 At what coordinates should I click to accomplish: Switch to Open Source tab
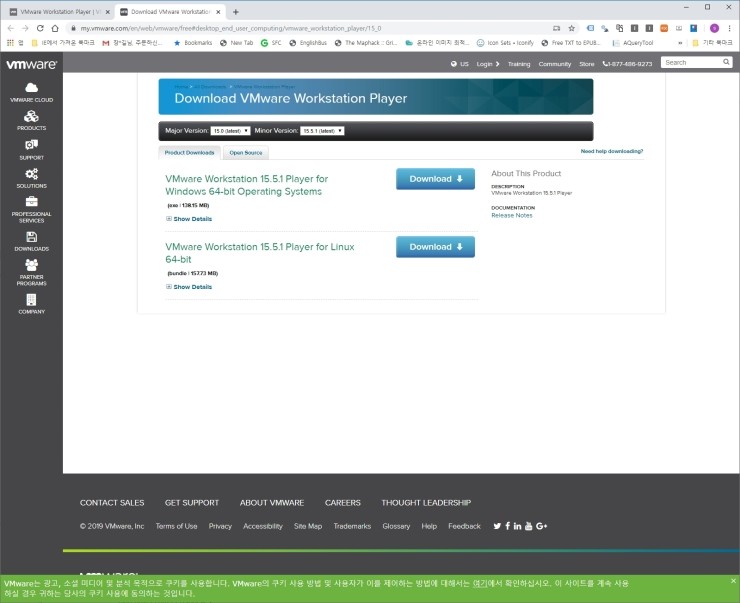[246, 153]
